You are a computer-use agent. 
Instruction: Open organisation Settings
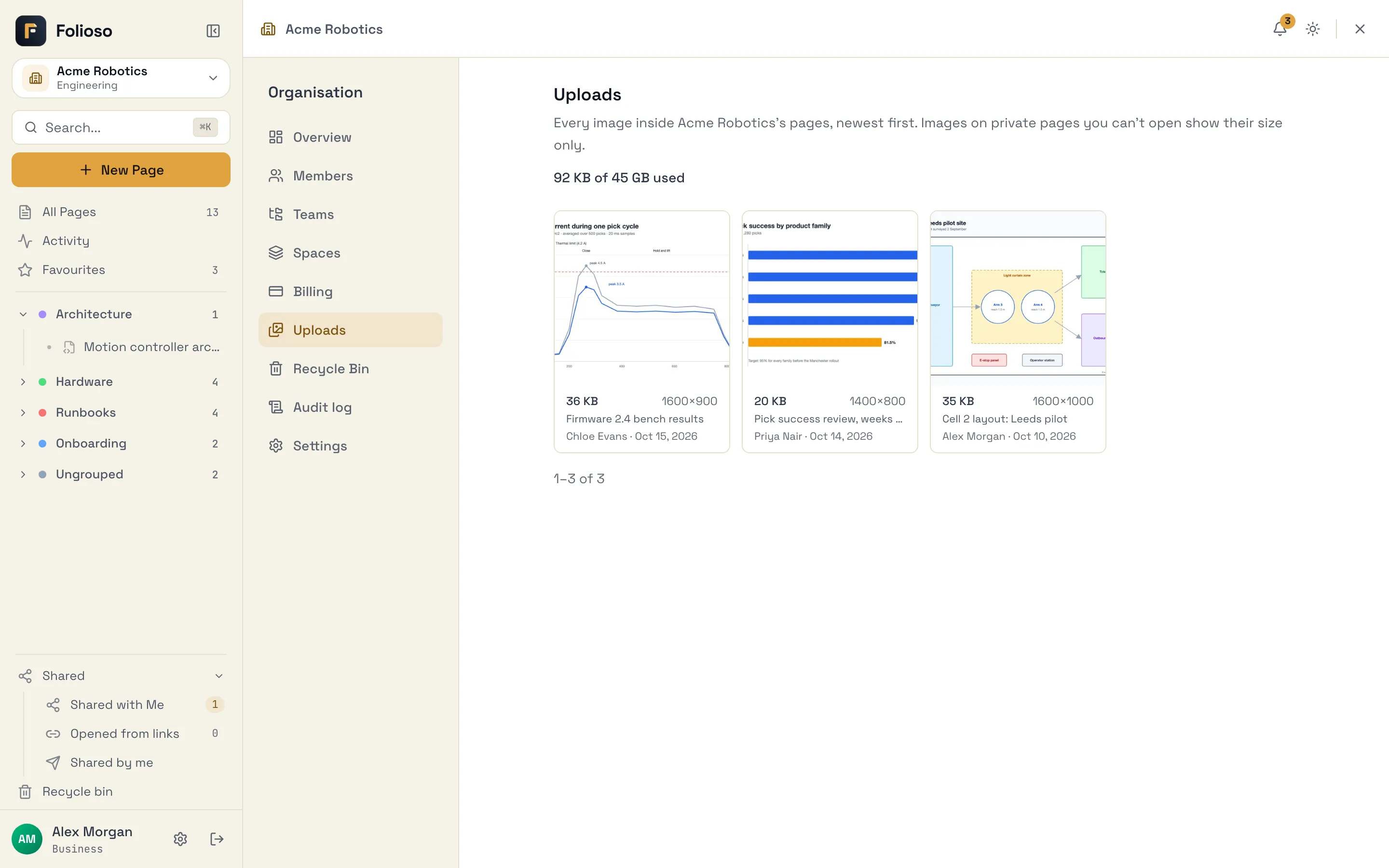point(350,446)
